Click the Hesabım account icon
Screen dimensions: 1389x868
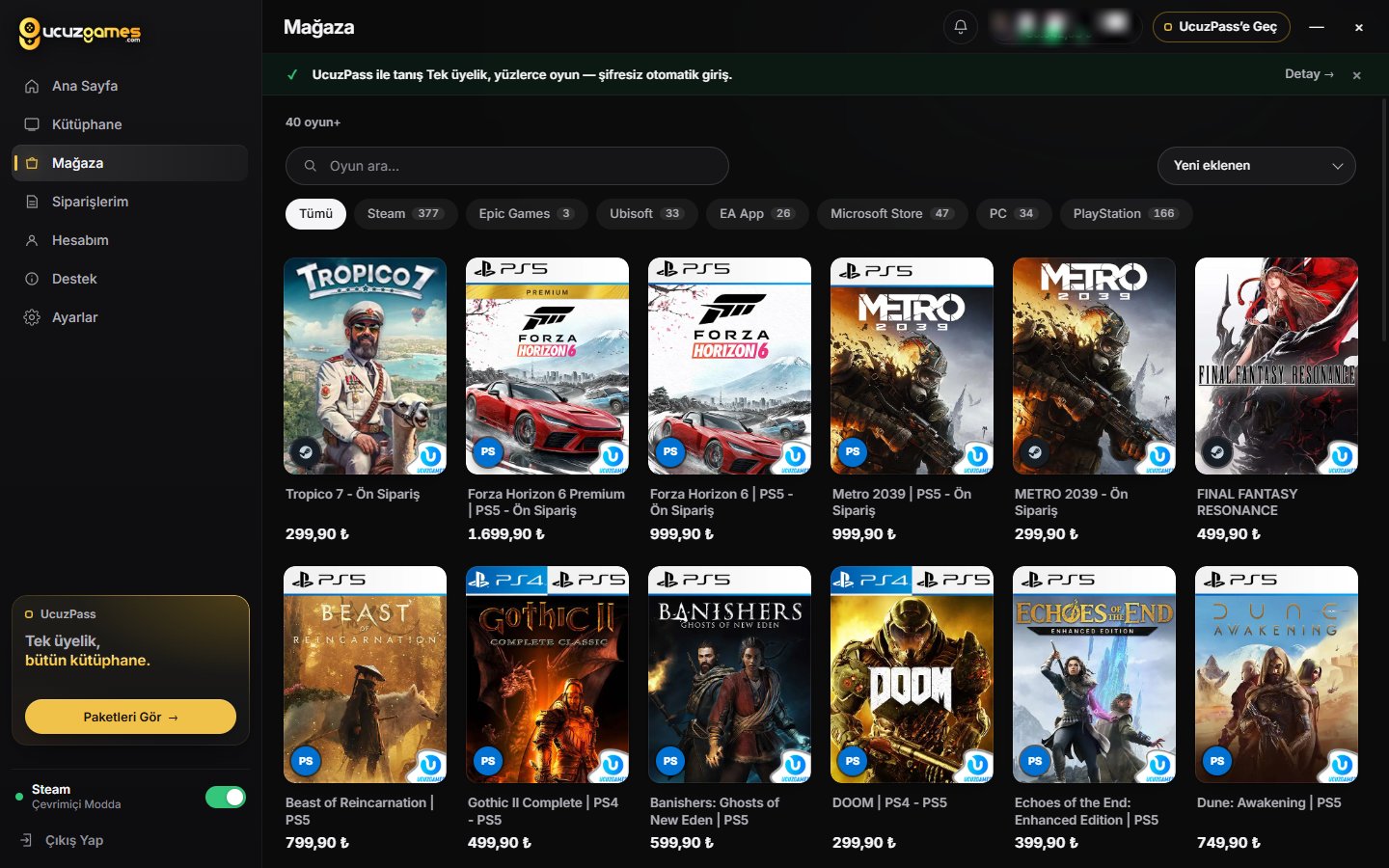[32, 240]
